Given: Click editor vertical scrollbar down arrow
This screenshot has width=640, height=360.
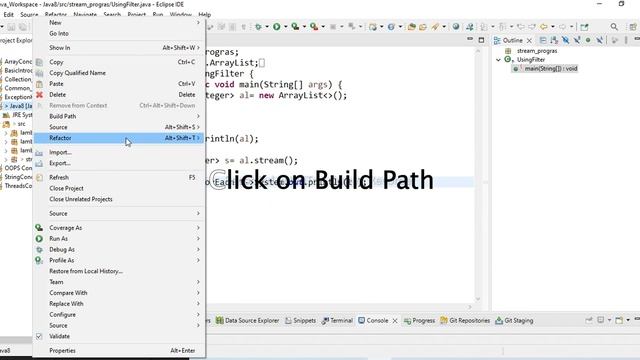Looking at the screenshot, I should (x=478, y=299).
